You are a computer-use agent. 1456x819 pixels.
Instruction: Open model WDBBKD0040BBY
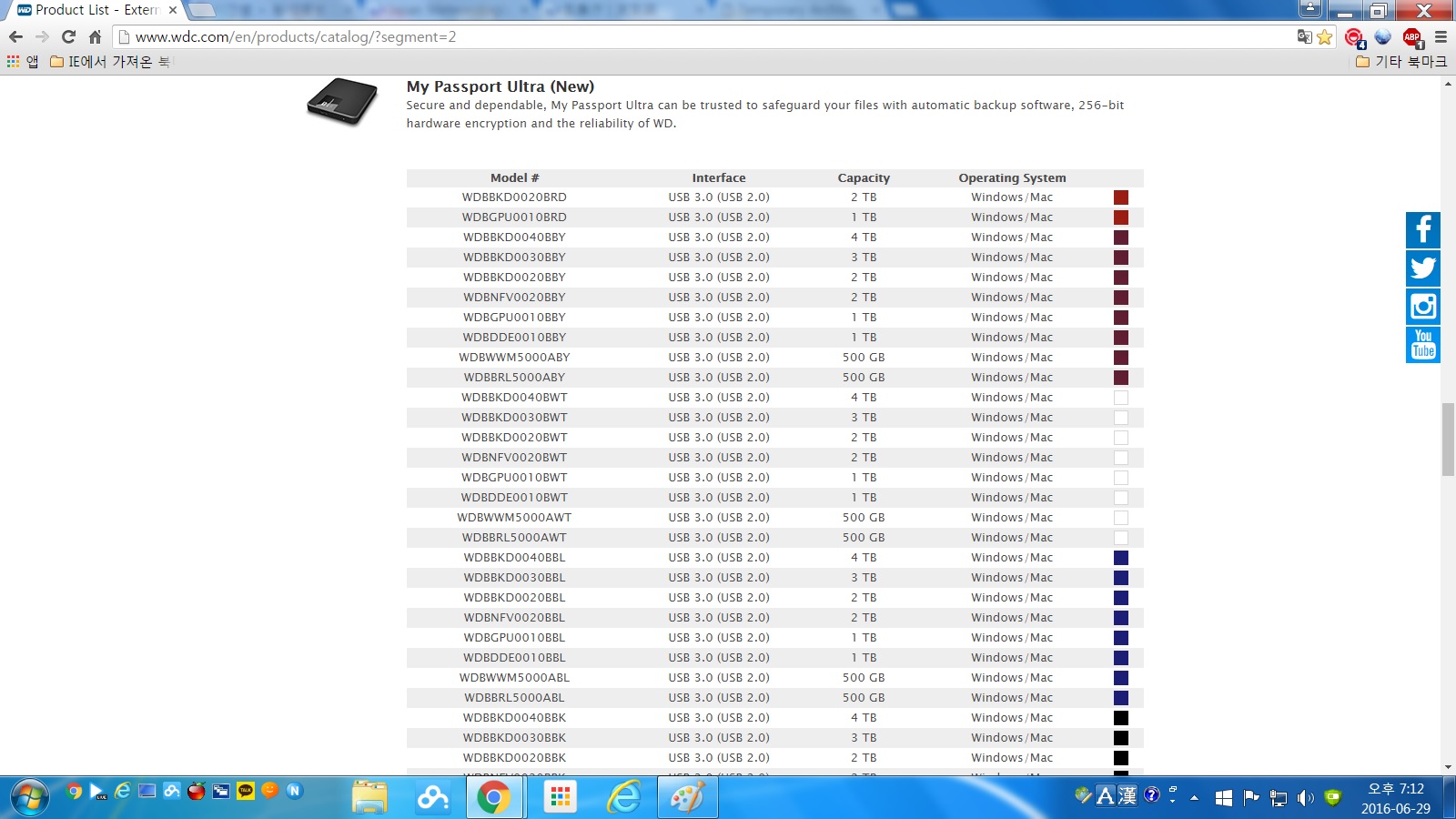(514, 238)
